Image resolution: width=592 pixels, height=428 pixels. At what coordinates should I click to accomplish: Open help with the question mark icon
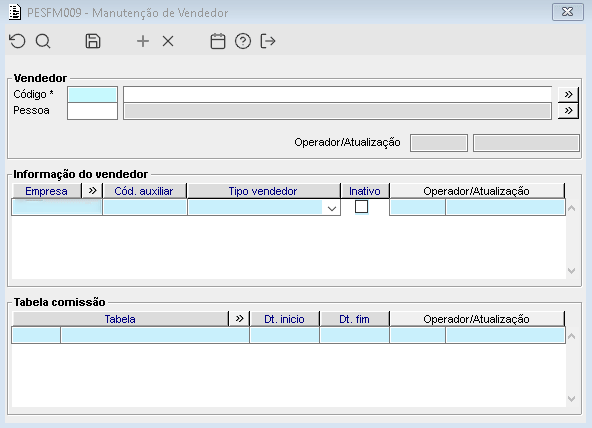point(243,41)
